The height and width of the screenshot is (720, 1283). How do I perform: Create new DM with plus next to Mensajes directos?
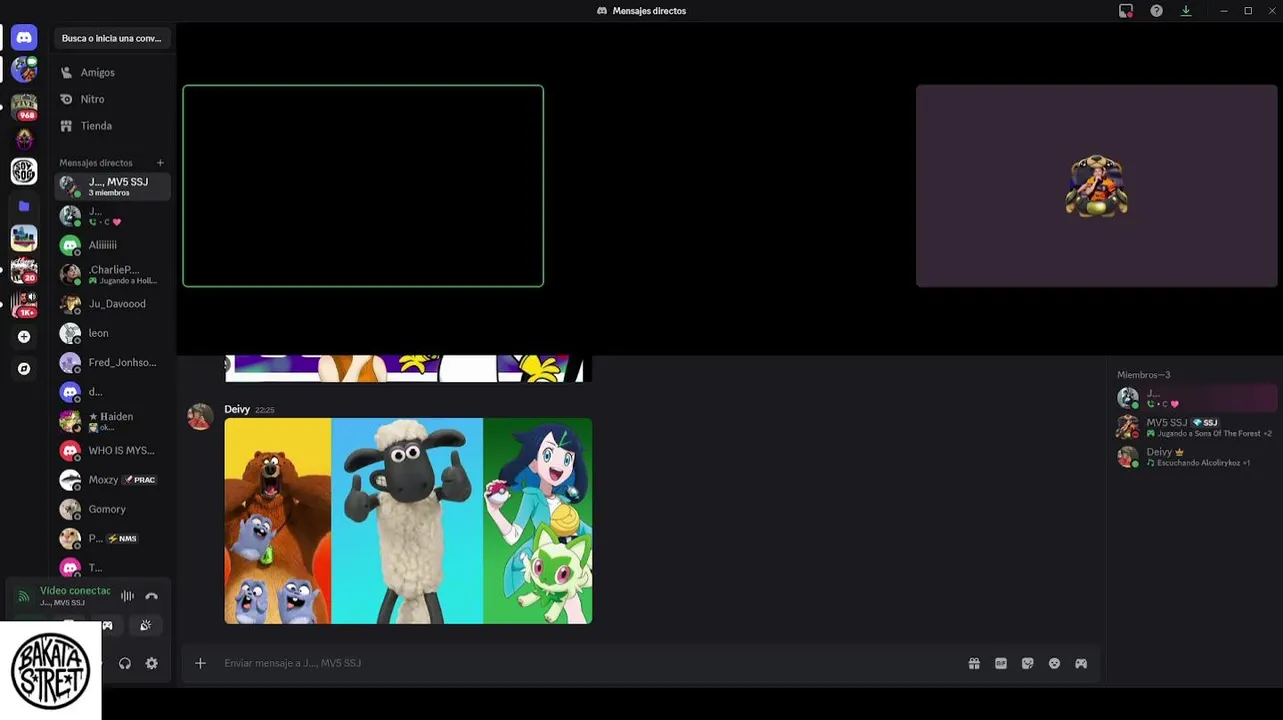160,163
